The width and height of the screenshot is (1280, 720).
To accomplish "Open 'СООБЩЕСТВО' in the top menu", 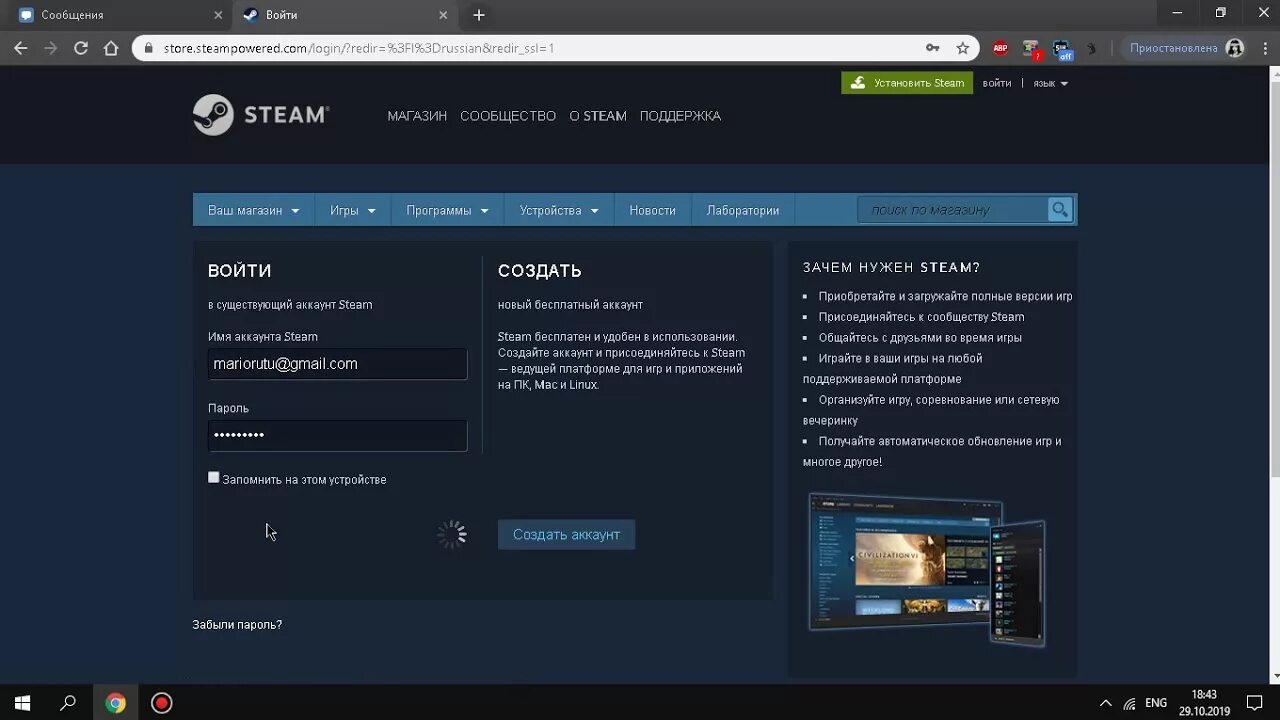I will pyautogui.click(x=508, y=116).
